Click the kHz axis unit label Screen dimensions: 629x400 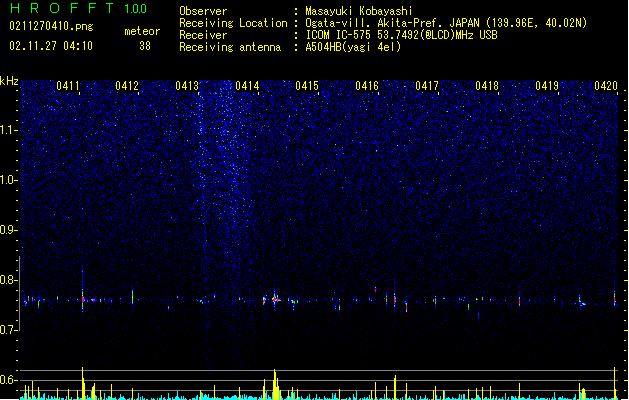click(9, 81)
